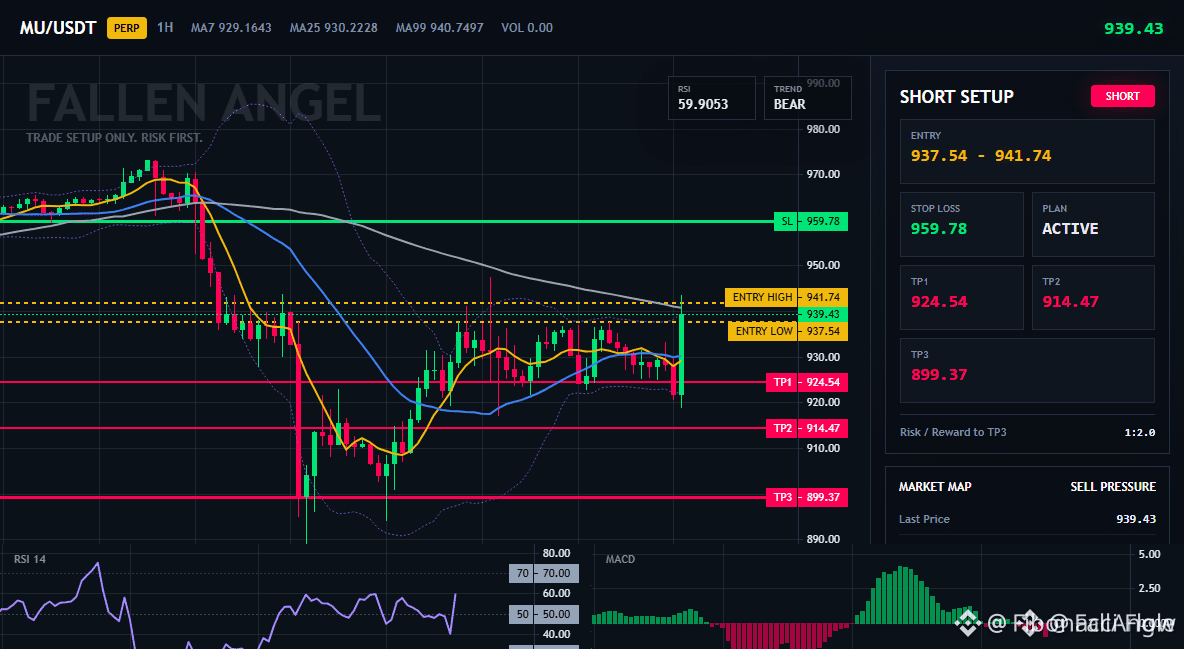Click the 890.00 price axis label
Screen dimensions: 1184x649
823,539
